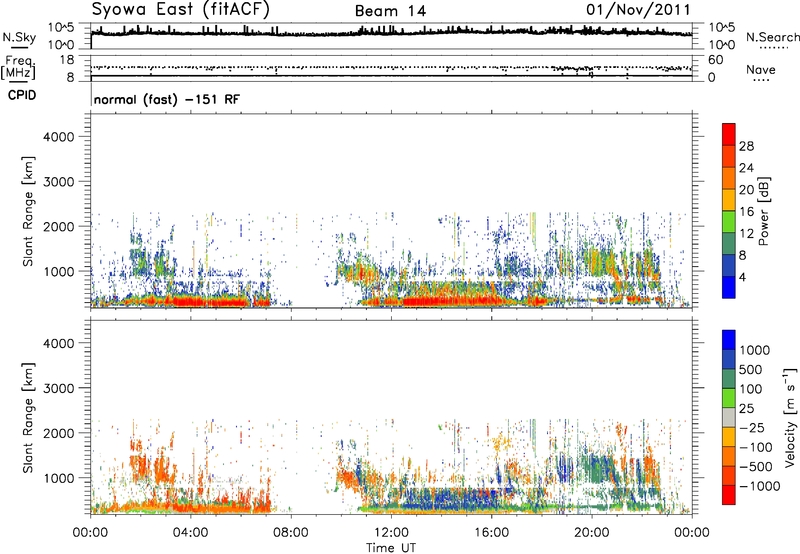Select the 'Beam 14' label
This screenshot has height=554, width=800.
[x=390, y=11]
